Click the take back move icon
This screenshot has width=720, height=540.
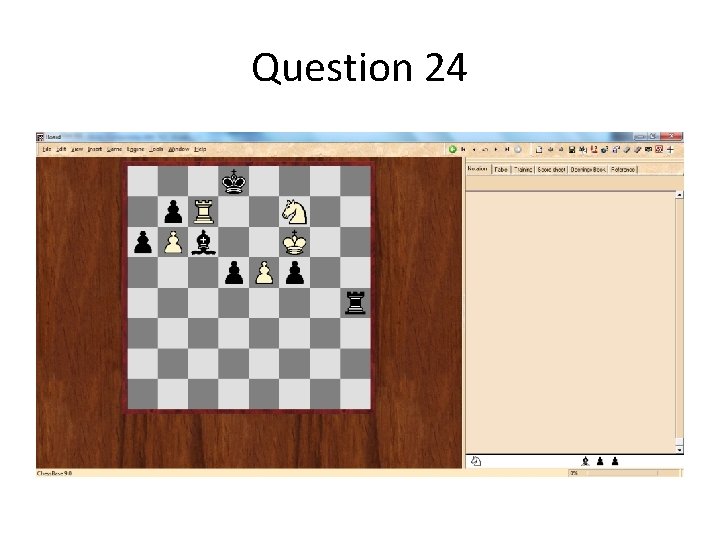coord(485,149)
